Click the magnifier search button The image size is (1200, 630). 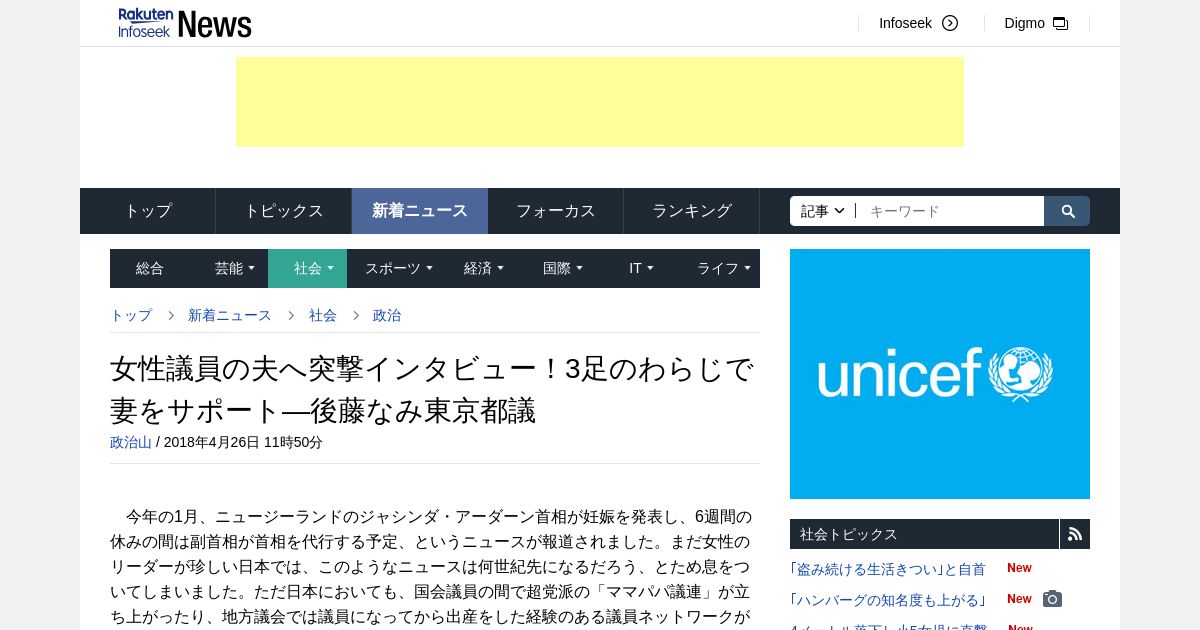click(1067, 211)
